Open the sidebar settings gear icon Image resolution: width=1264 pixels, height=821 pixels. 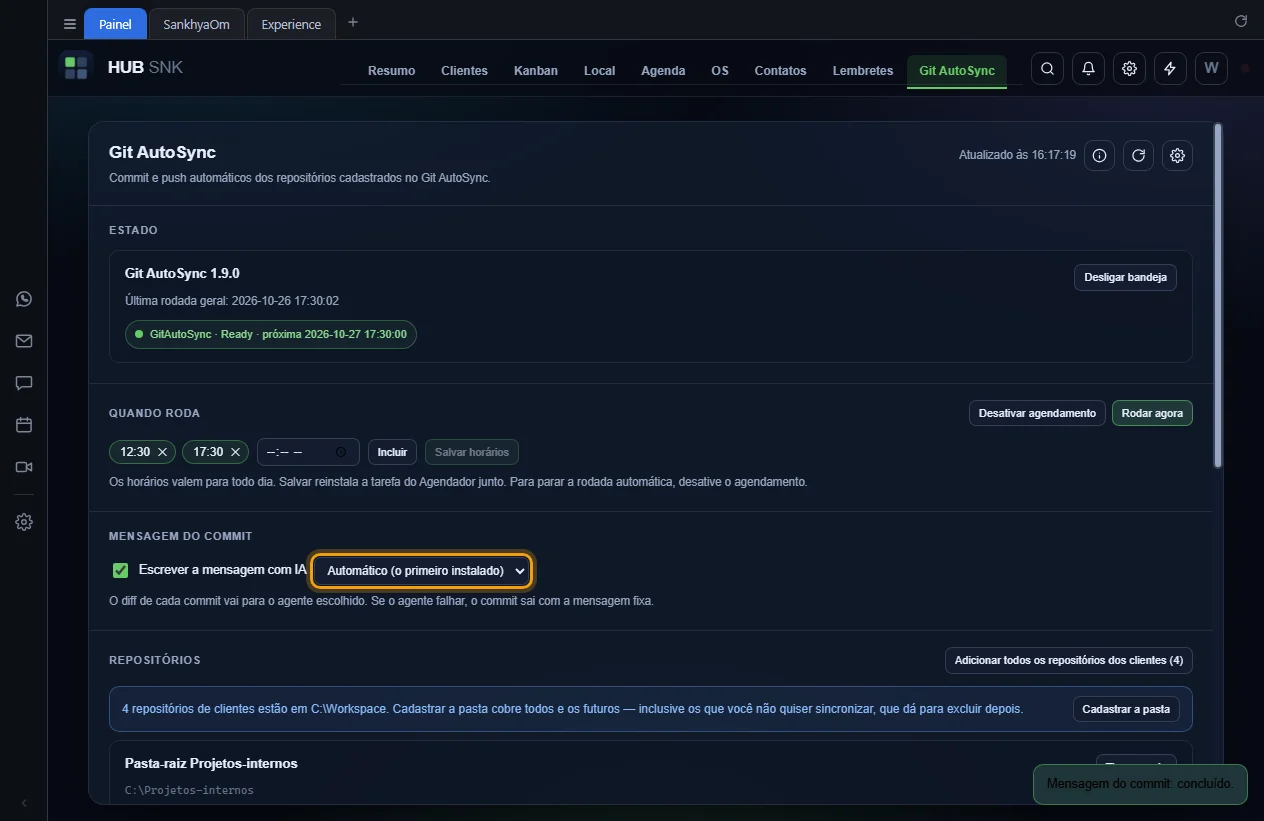point(24,522)
